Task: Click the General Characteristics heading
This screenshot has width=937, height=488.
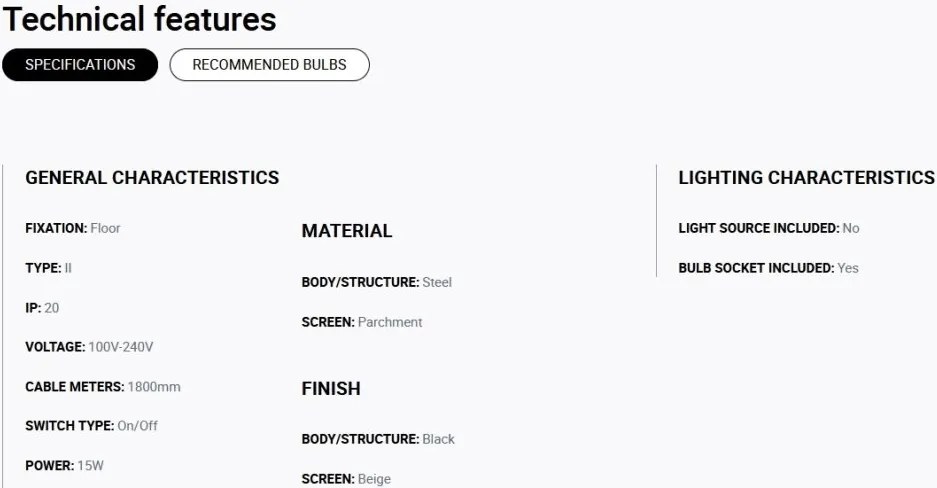Action: [x=152, y=178]
